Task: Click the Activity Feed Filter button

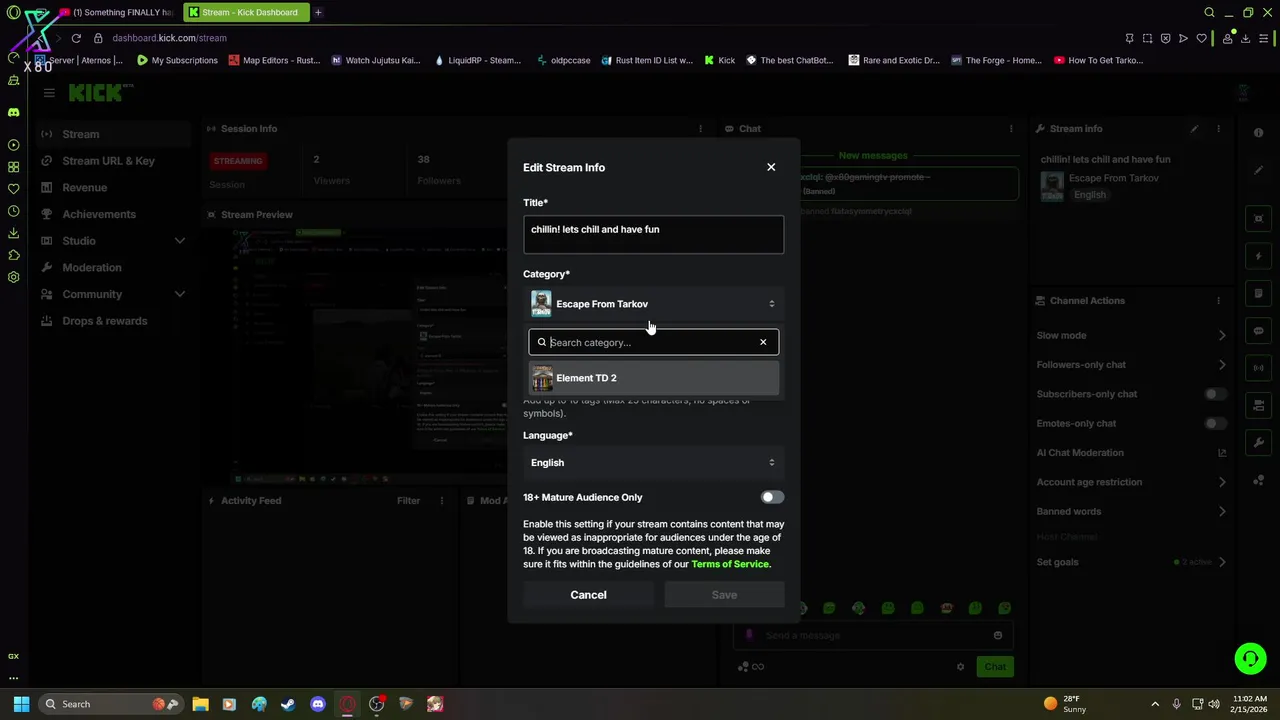Action: 408,501
